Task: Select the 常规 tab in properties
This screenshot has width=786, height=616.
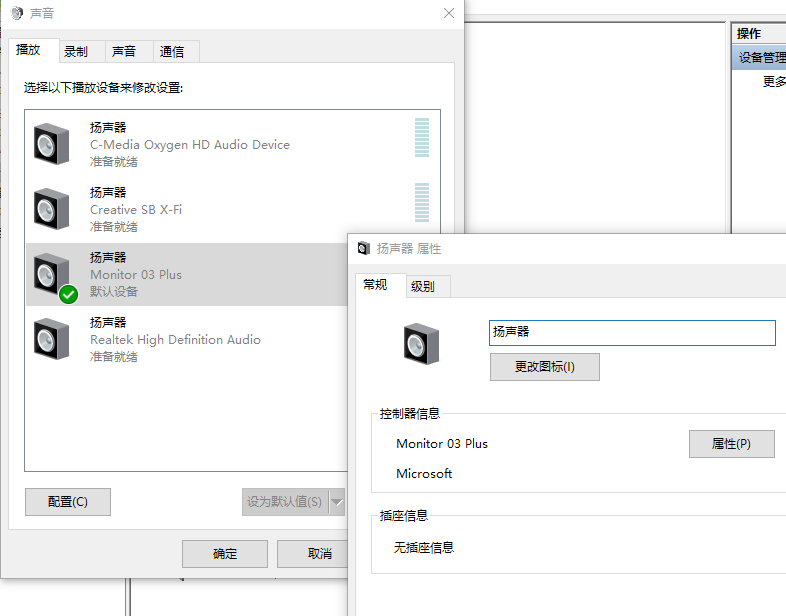Action: (376, 285)
